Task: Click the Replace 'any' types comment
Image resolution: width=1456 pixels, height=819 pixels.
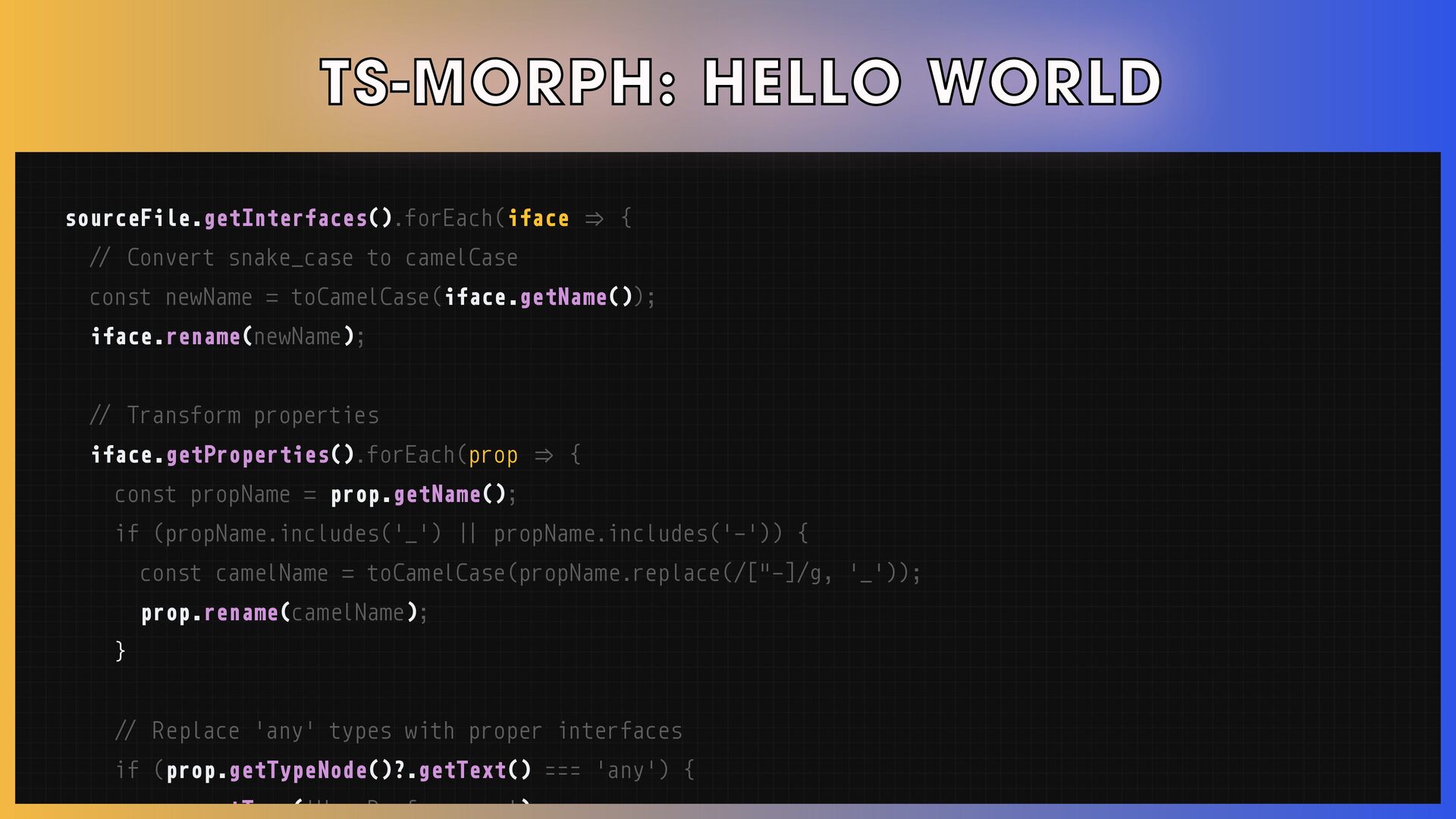Action: (x=399, y=731)
